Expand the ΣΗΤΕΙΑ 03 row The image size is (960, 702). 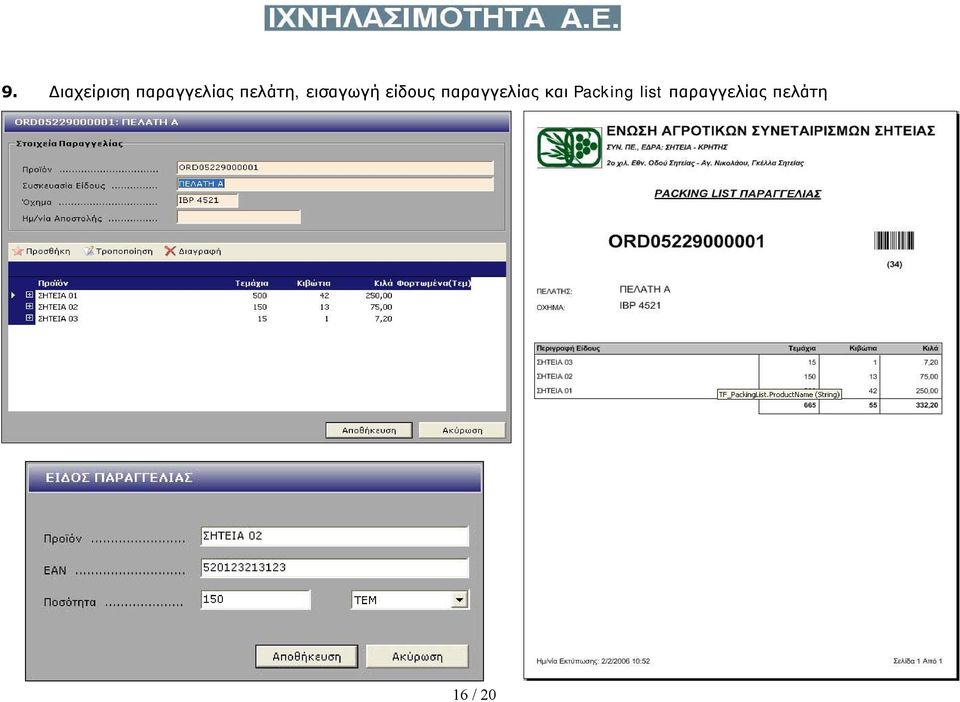29,318
